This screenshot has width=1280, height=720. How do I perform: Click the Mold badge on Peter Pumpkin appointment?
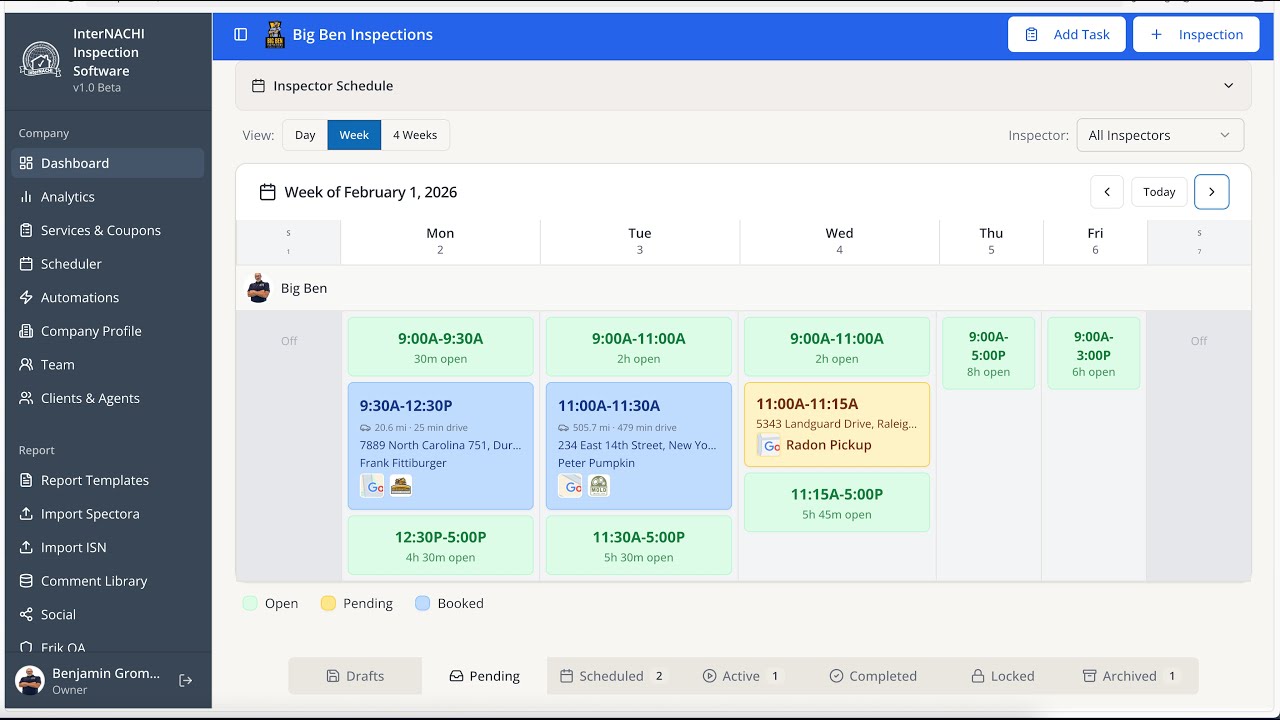[598, 486]
